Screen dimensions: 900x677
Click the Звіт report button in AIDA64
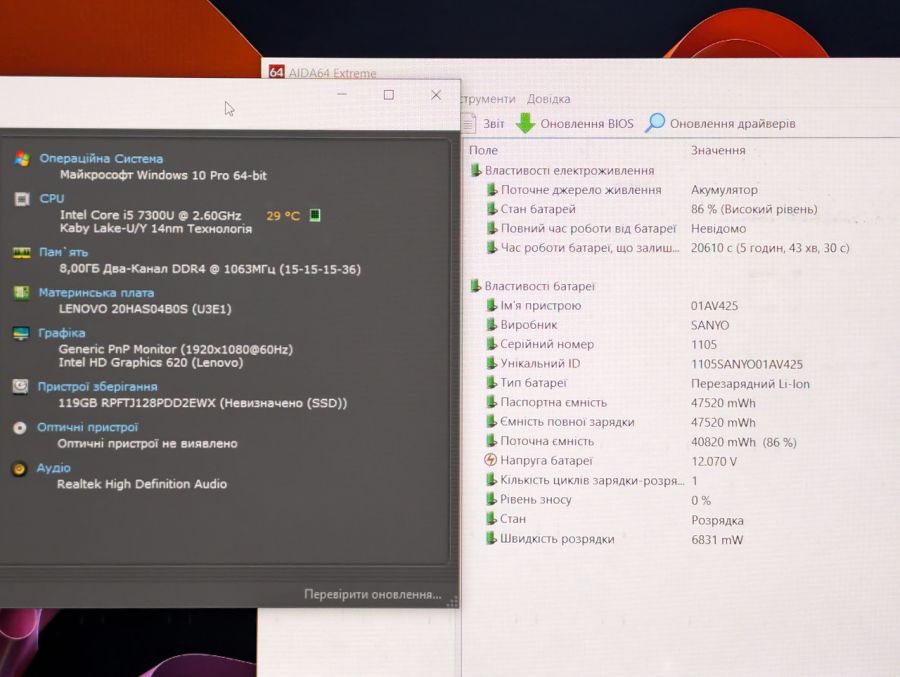pos(483,123)
